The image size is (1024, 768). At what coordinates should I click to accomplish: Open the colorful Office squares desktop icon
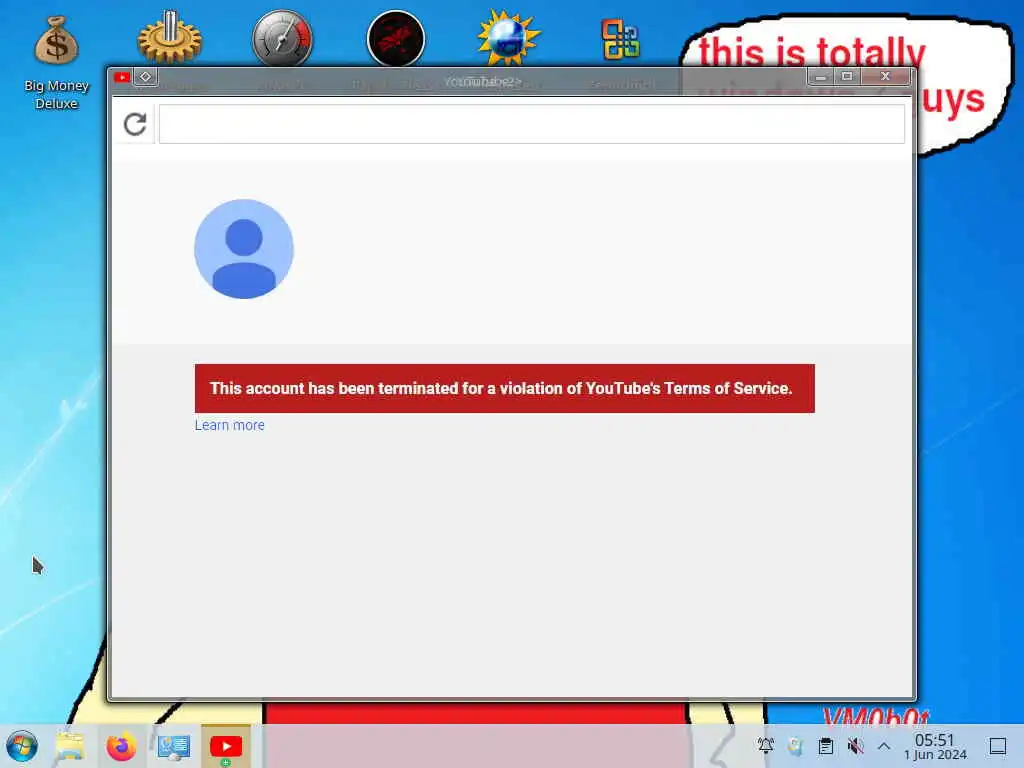pyautogui.click(x=620, y=39)
